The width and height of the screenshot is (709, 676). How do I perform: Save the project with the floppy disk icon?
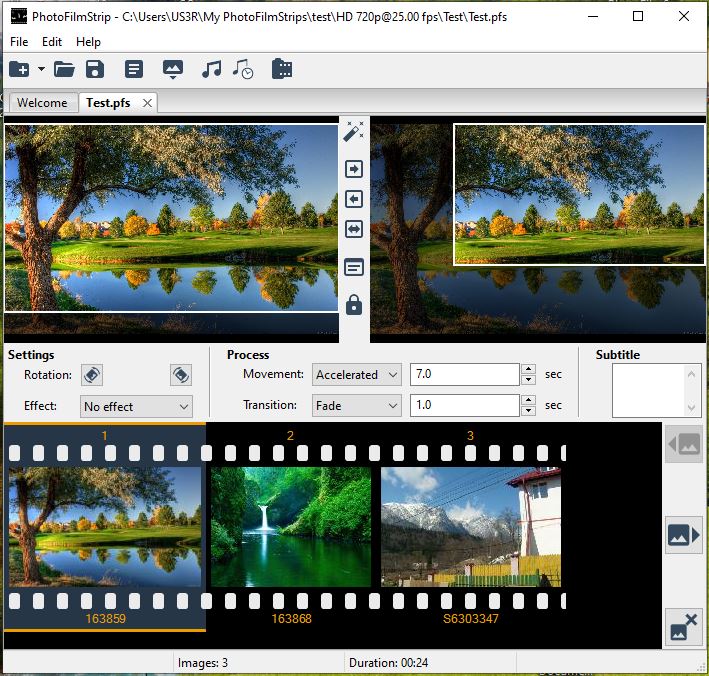[x=94, y=69]
